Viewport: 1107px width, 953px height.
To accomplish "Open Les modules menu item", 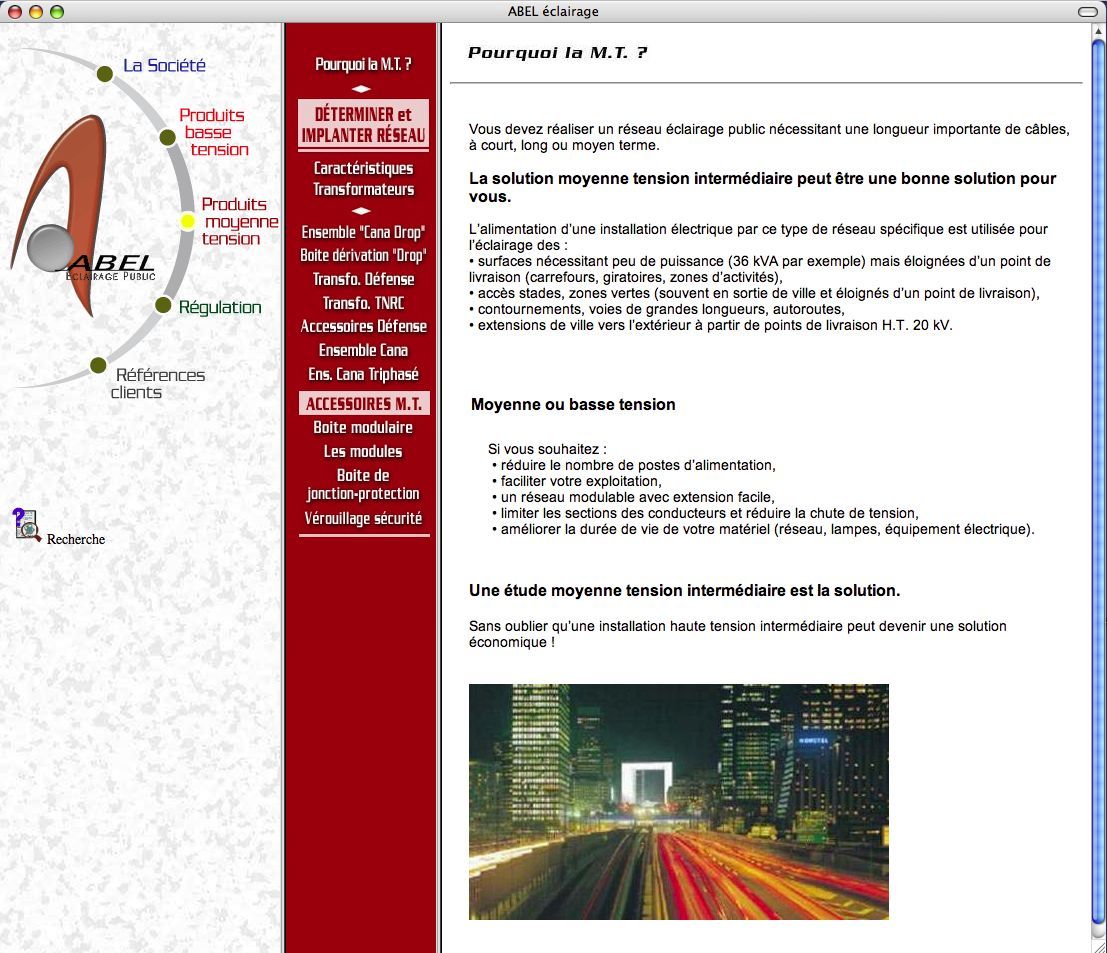I will point(363,451).
